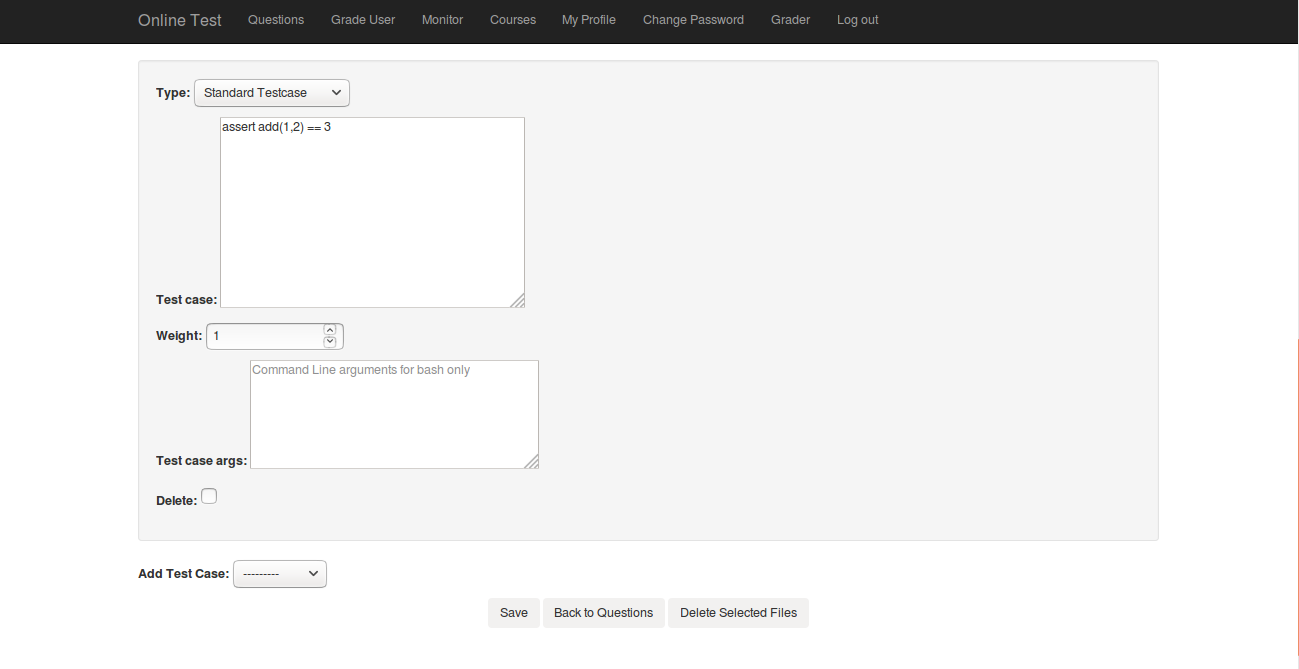1299x669 pixels.
Task: Tick the Delete checkbox
Action: pyautogui.click(x=209, y=496)
